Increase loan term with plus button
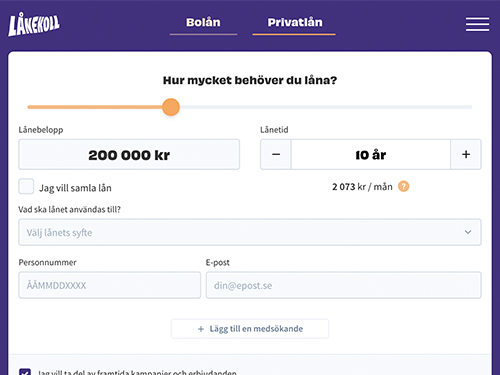The width and height of the screenshot is (500, 375). pos(466,155)
